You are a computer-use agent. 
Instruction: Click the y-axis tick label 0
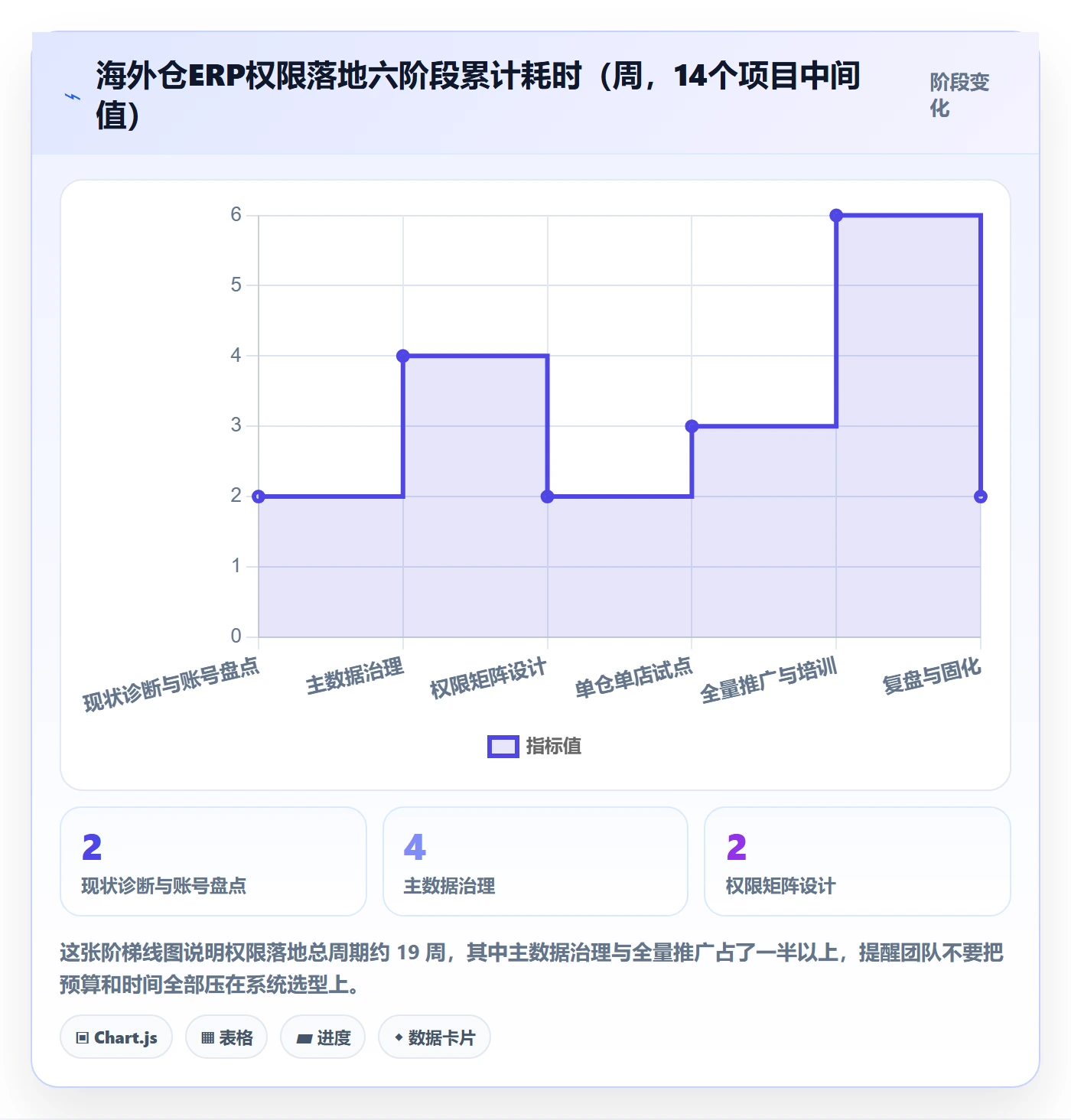point(236,636)
